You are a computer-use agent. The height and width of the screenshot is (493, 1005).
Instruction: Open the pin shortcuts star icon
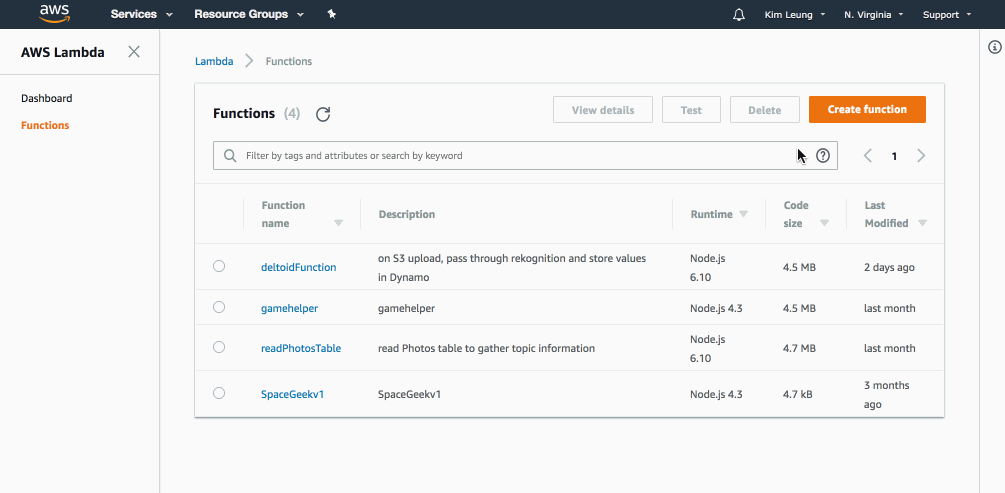pyautogui.click(x=331, y=14)
